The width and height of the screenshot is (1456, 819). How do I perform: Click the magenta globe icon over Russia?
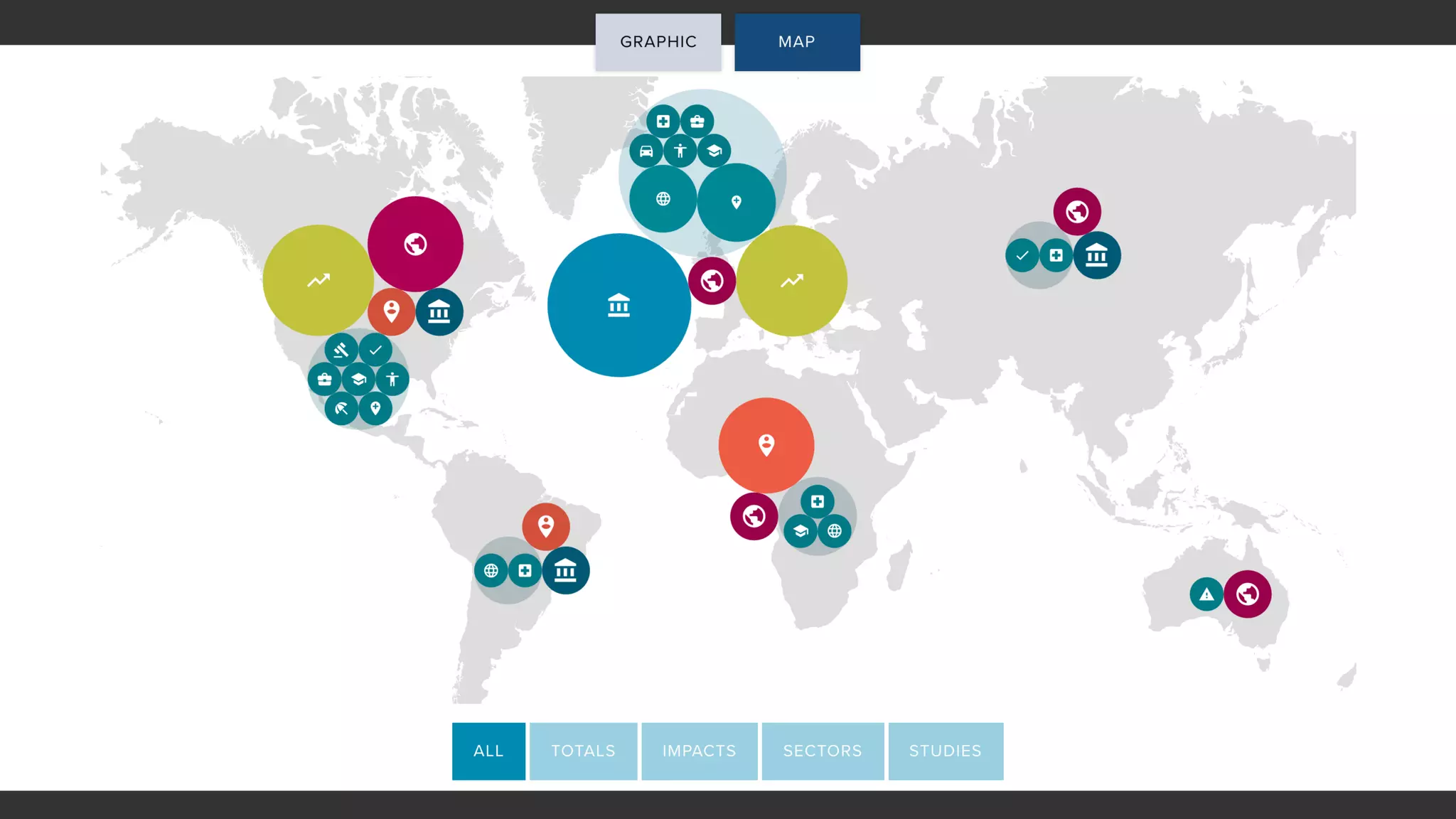(x=1077, y=211)
